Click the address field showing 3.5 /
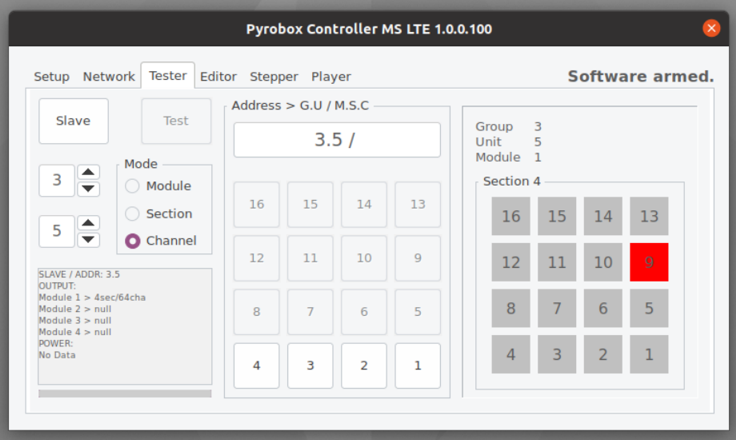The image size is (736, 440). [x=337, y=140]
